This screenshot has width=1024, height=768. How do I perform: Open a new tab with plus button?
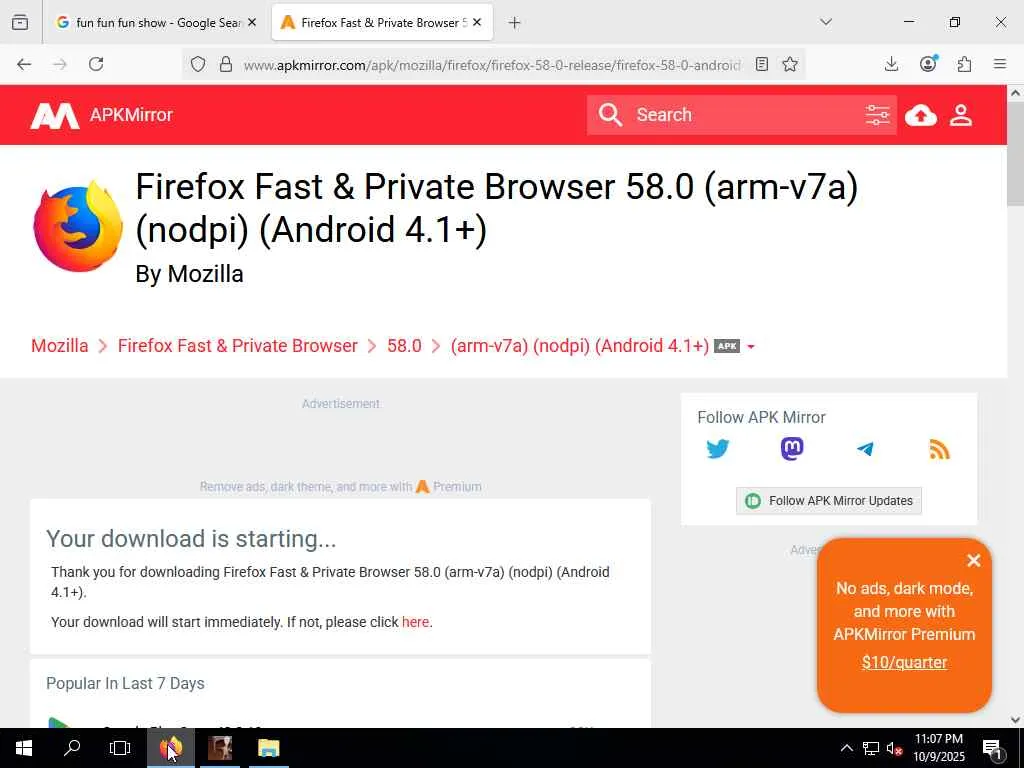(515, 23)
